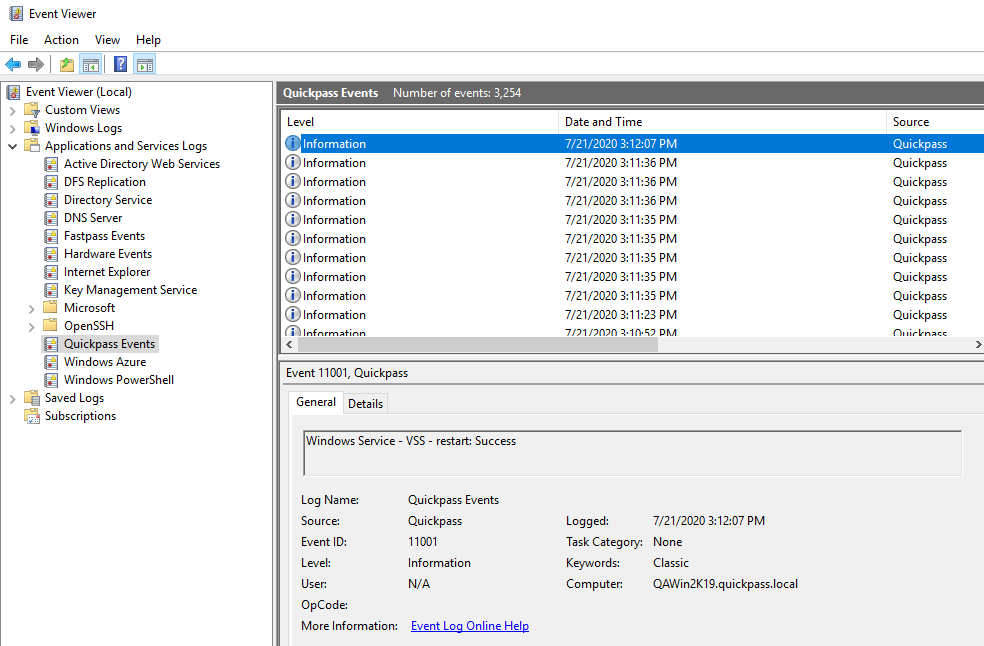Click the Fastpass Events log icon

(51, 237)
